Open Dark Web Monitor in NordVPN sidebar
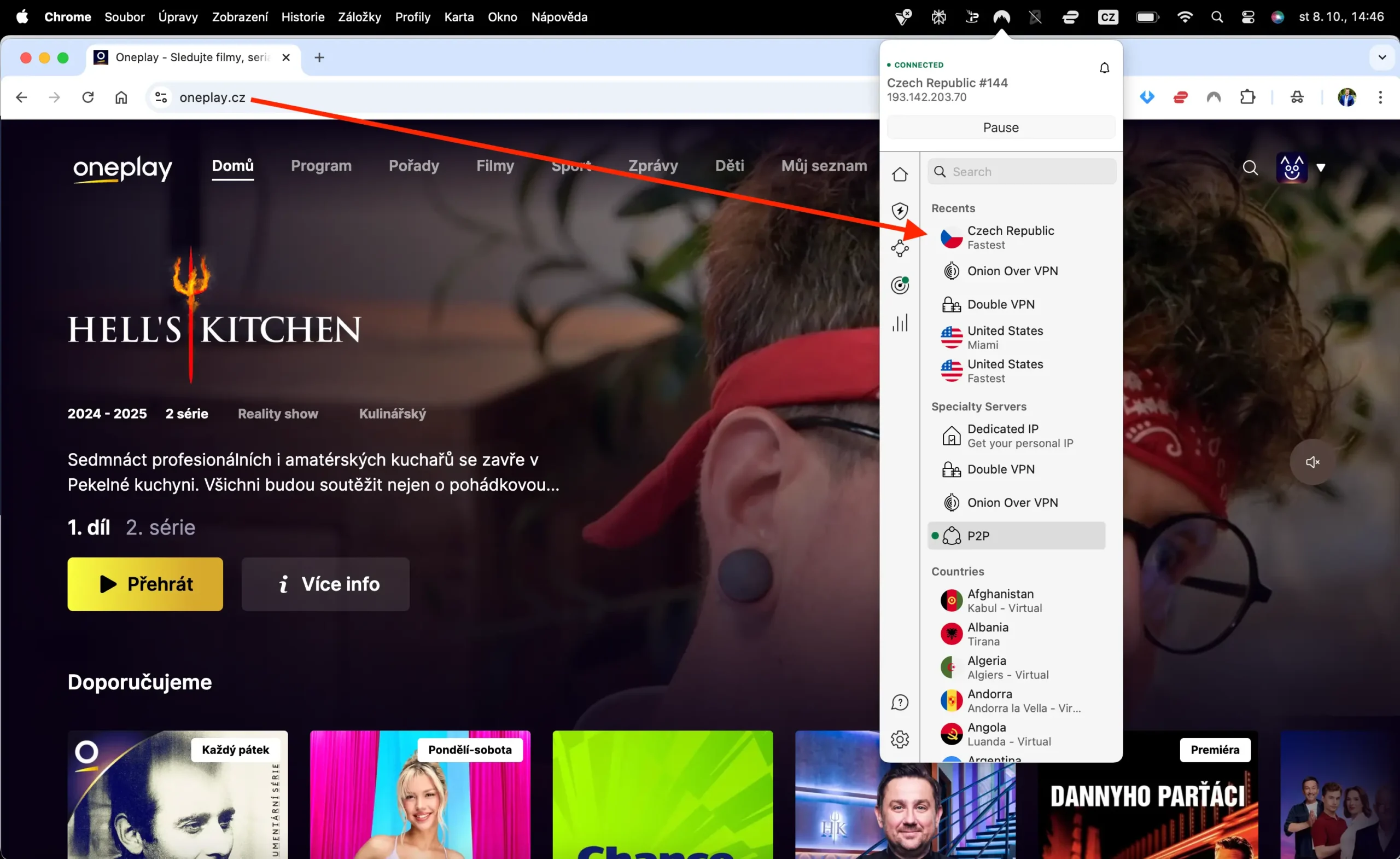The height and width of the screenshot is (859, 1400). 900,285
